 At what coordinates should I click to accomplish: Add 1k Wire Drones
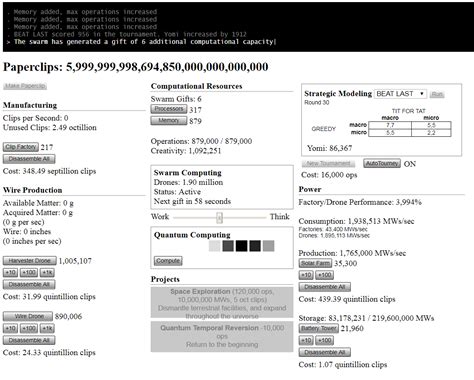[x=47, y=329]
